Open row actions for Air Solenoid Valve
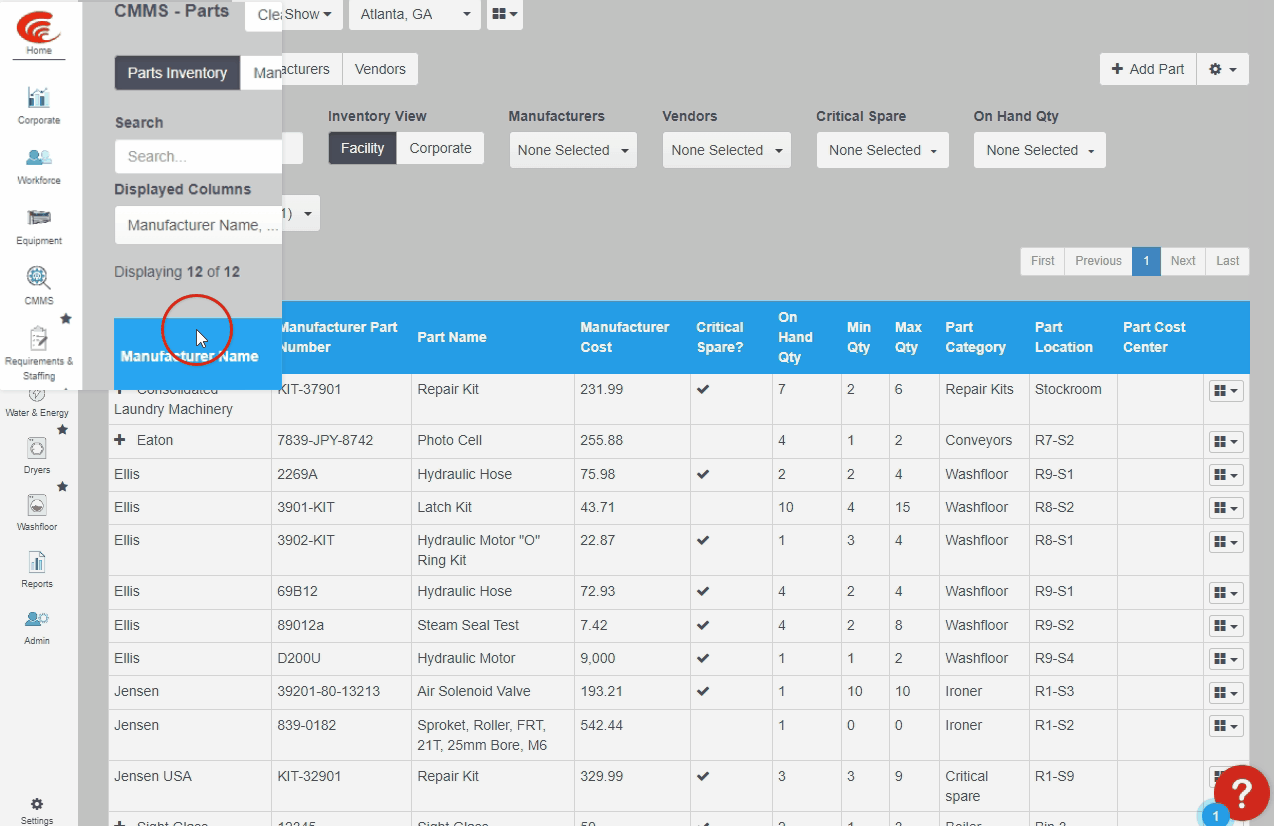Viewport: 1274px width, 826px height. [x=1226, y=693]
